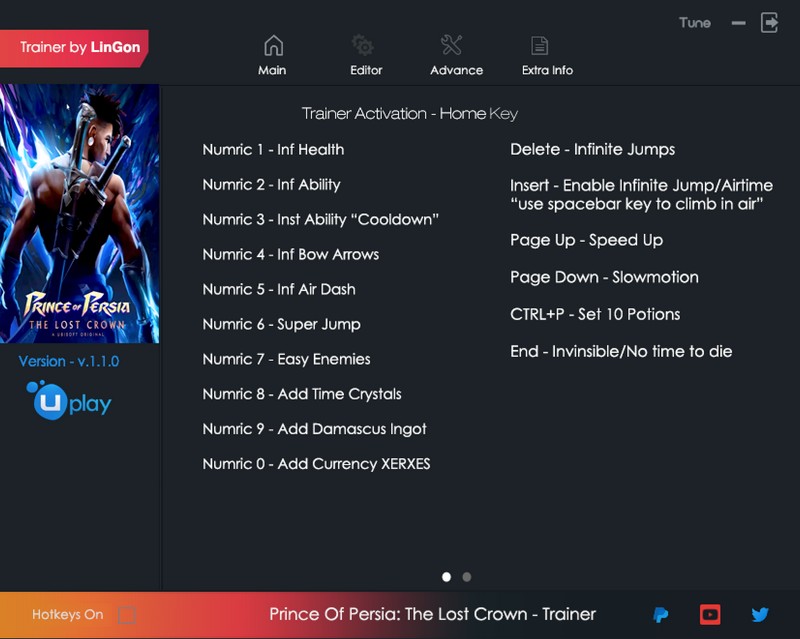Viewport: 800px width, 639px height.
Task: Click the Trainer by LinGon banner
Action: [x=74, y=48]
